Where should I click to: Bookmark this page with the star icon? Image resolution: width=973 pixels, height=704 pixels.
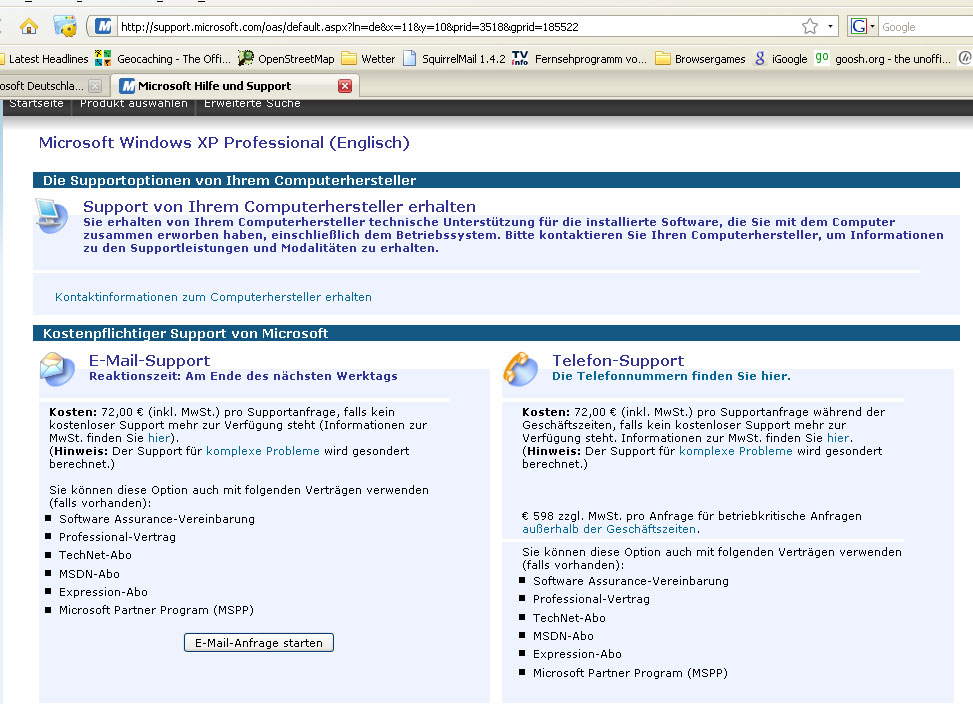click(810, 27)
